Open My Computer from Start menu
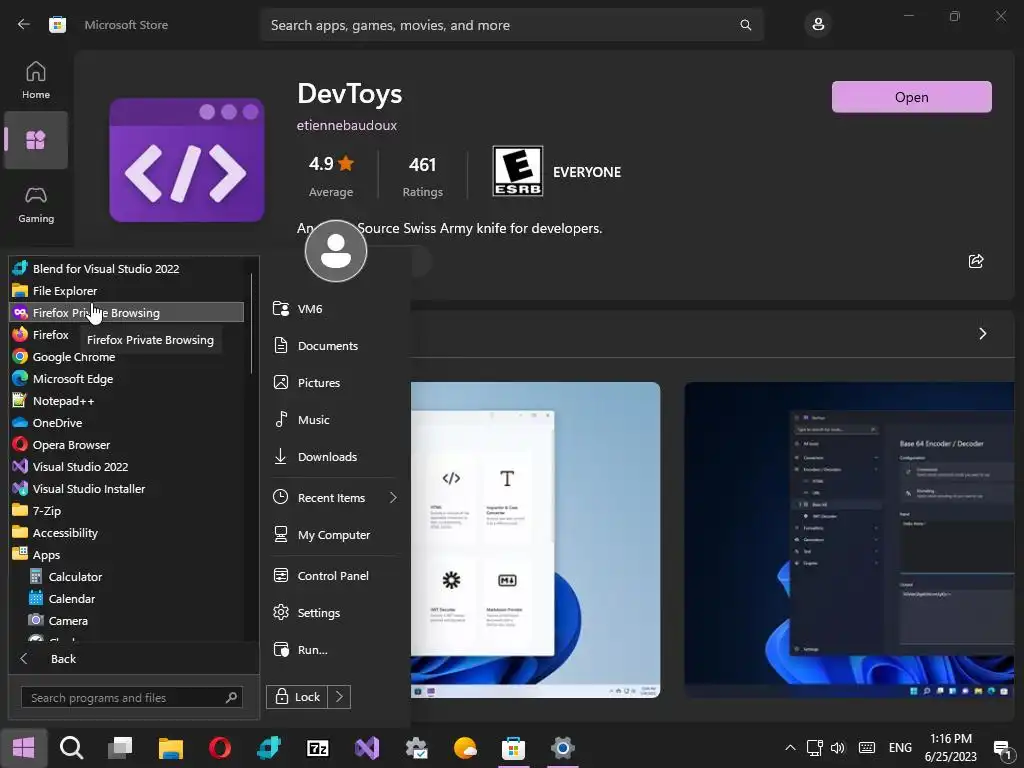 pyautogui.click(x=333, y=535)
